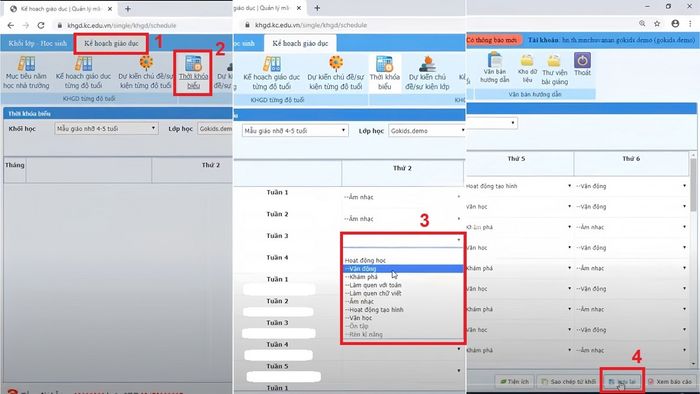Click Xem báo cáo button
Viewport: 700px width, 394px height.
(x=670, y=382)
